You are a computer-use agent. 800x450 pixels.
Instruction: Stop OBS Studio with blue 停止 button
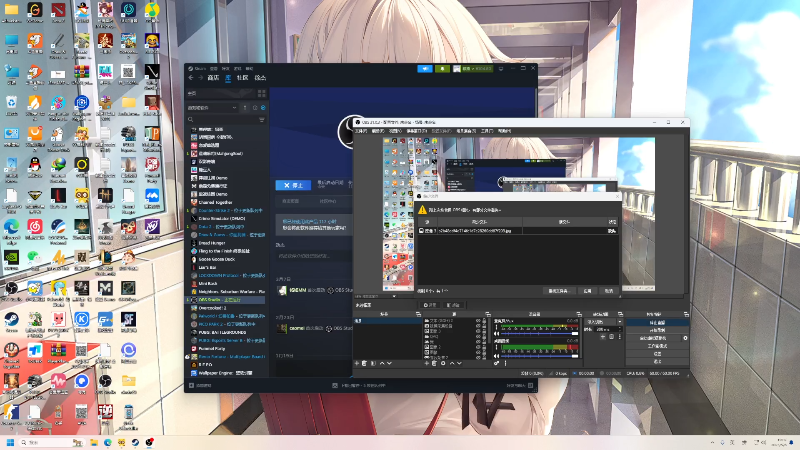point(293,185)
